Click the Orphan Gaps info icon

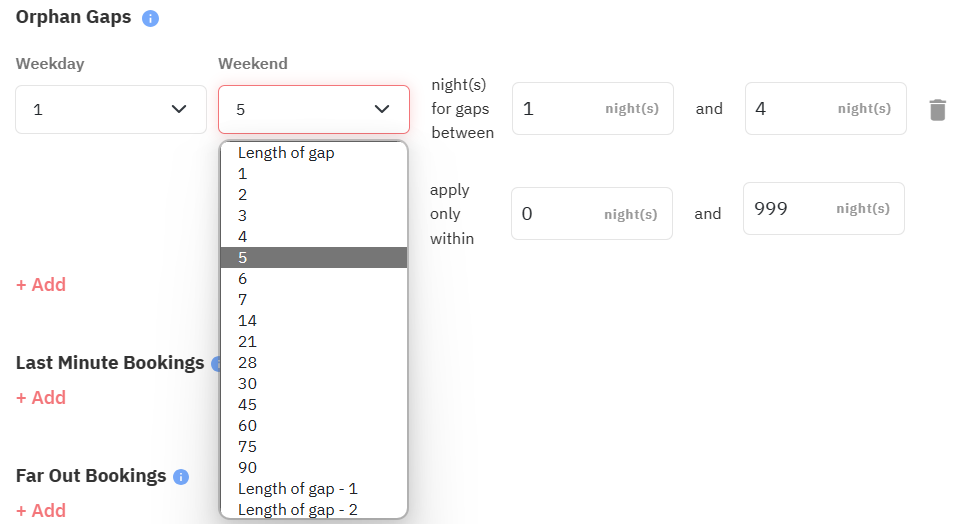coord(150,19)
